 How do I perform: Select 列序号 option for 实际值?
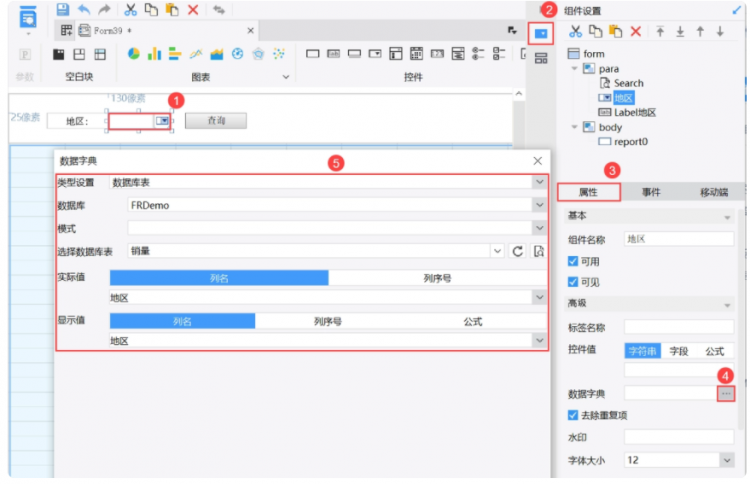tap(437, 278)
